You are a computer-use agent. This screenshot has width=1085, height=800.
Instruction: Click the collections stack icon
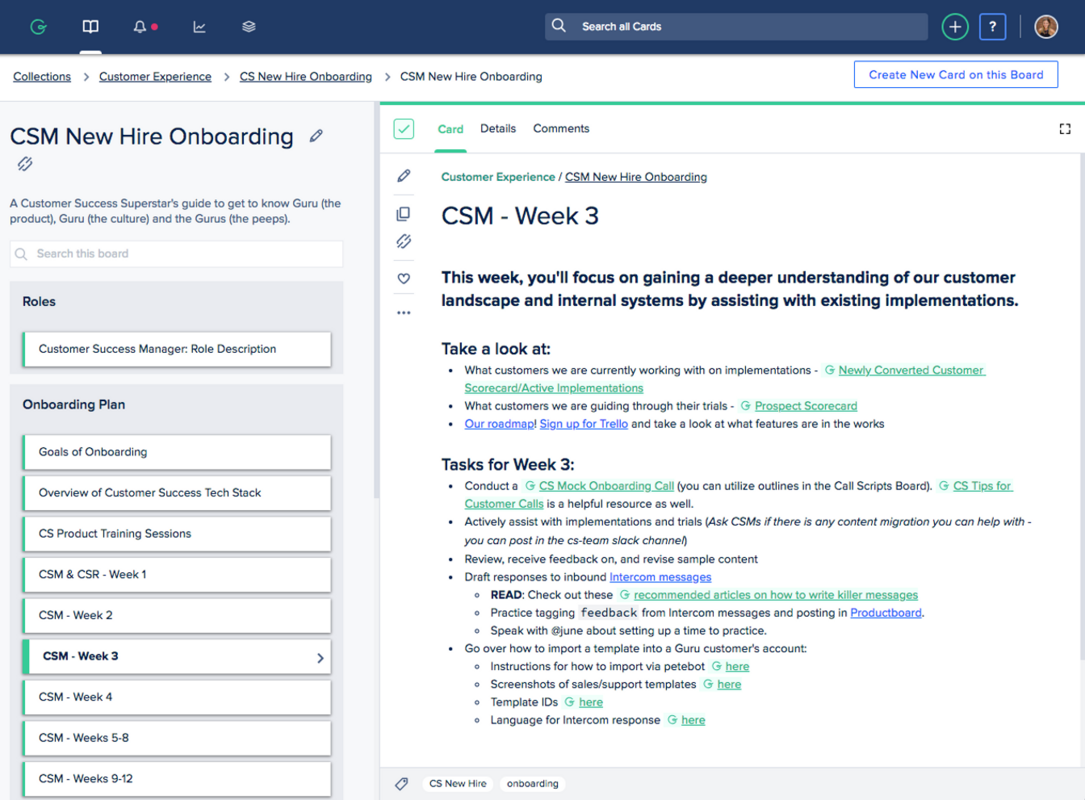(x=248, y=27)
